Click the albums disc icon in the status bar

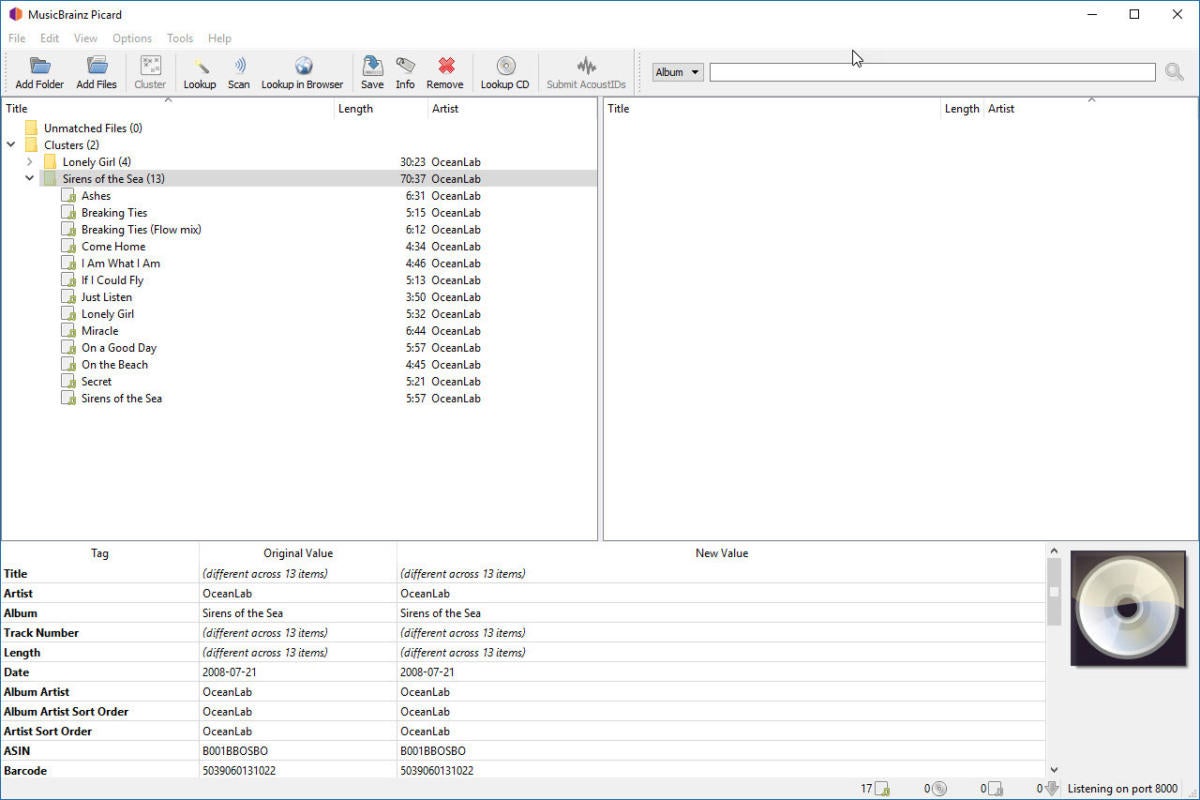(x=939, y=789)
